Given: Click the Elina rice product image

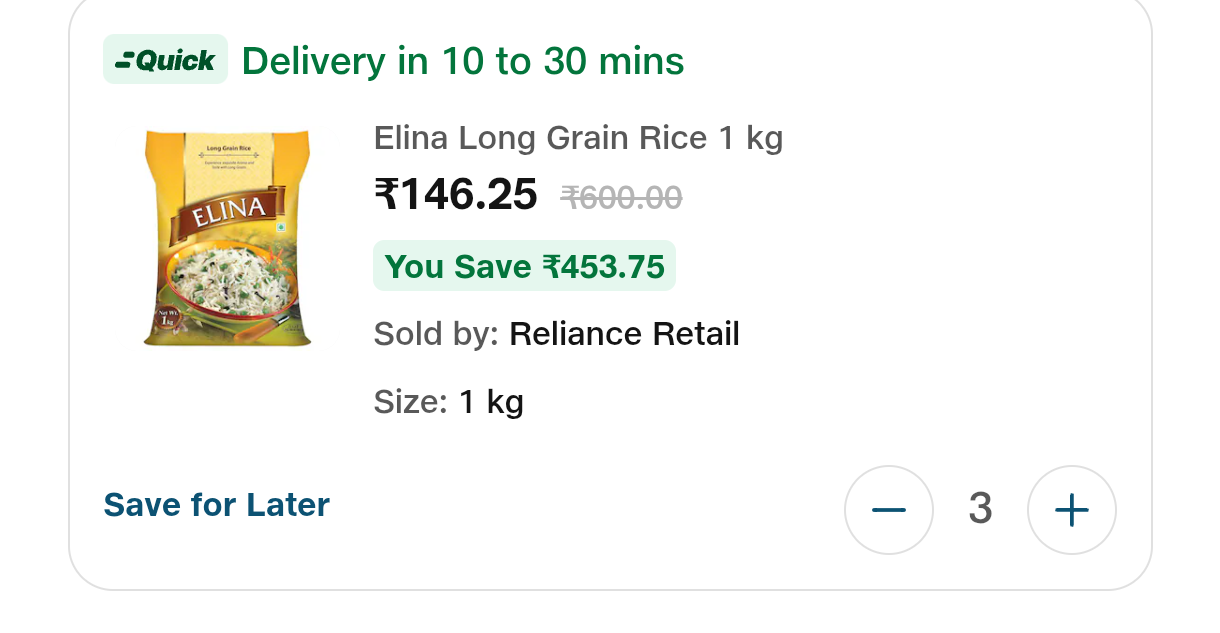Looking at the screenshot, I should click(x=228, y=236).
